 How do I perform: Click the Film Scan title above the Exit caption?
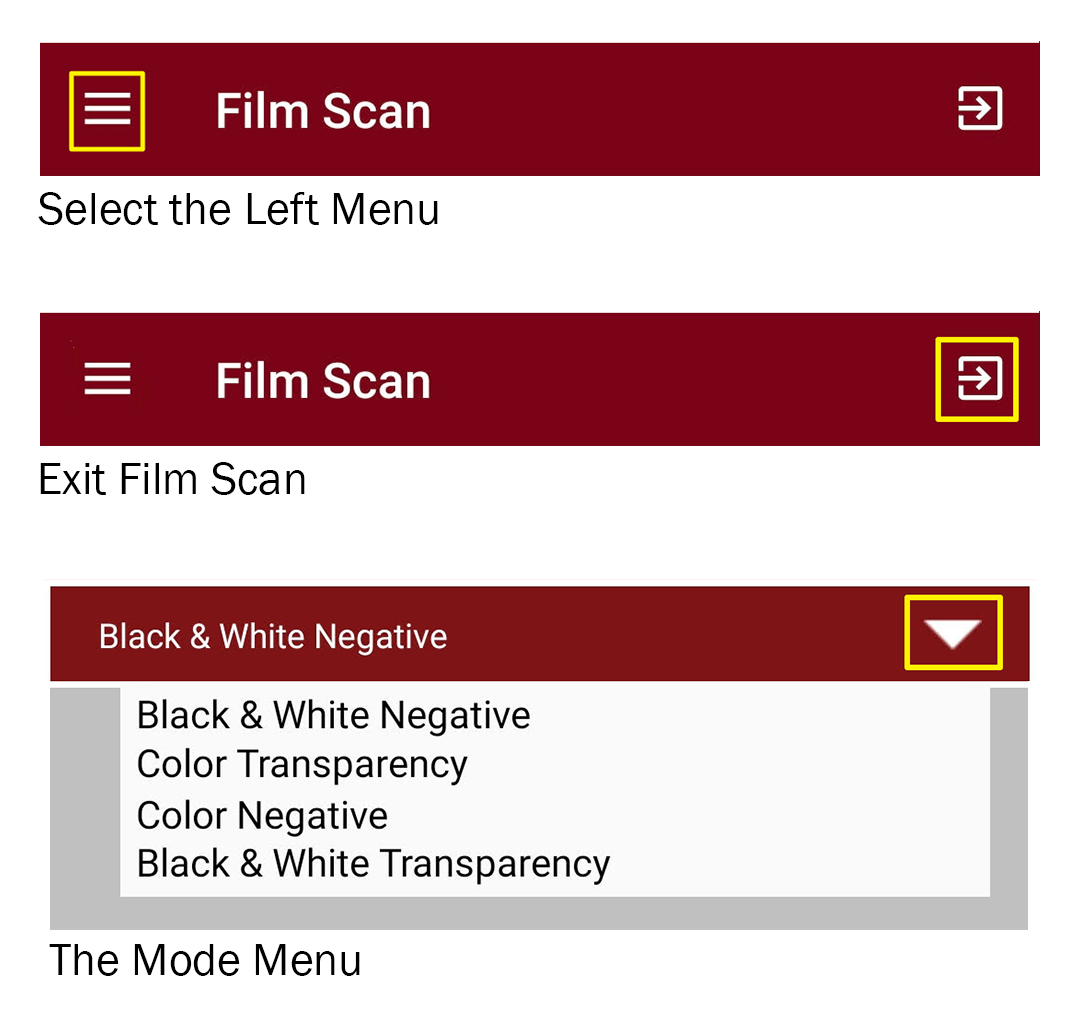323,381
